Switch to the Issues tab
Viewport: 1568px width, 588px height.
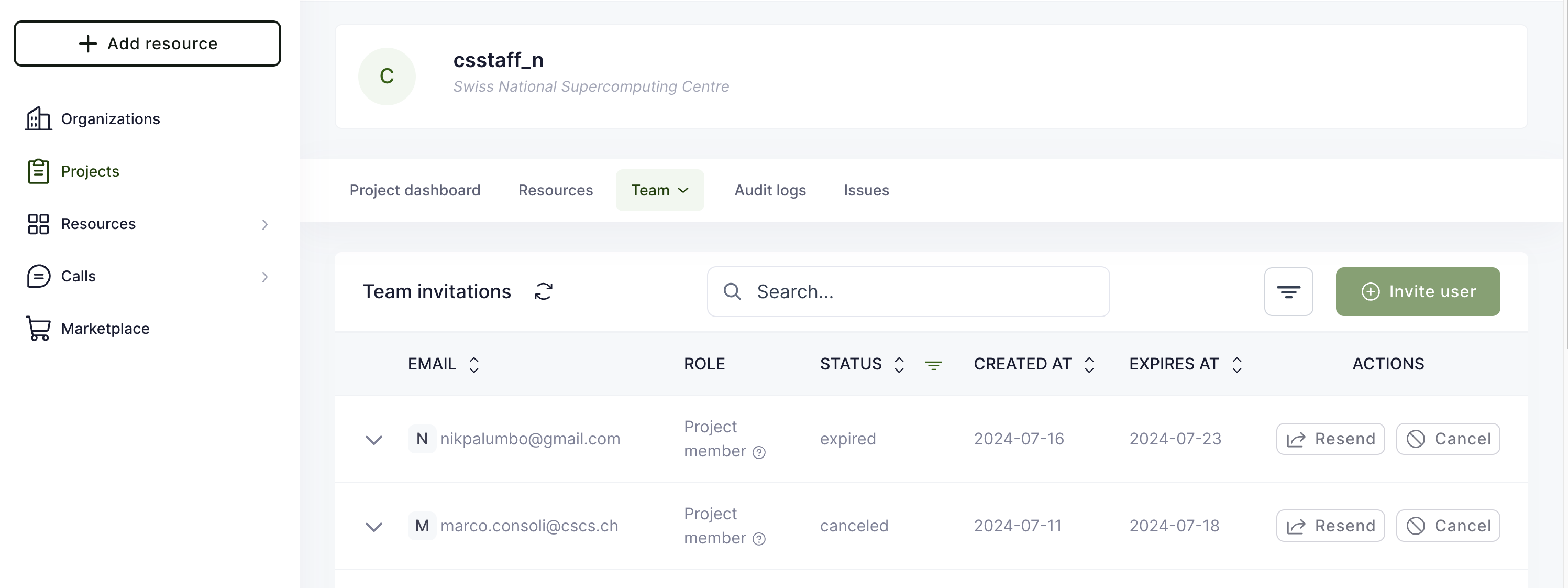click(866, 190)
